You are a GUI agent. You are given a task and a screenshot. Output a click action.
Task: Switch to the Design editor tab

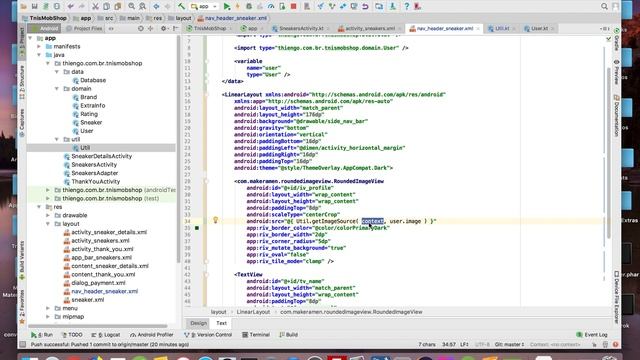199,323
